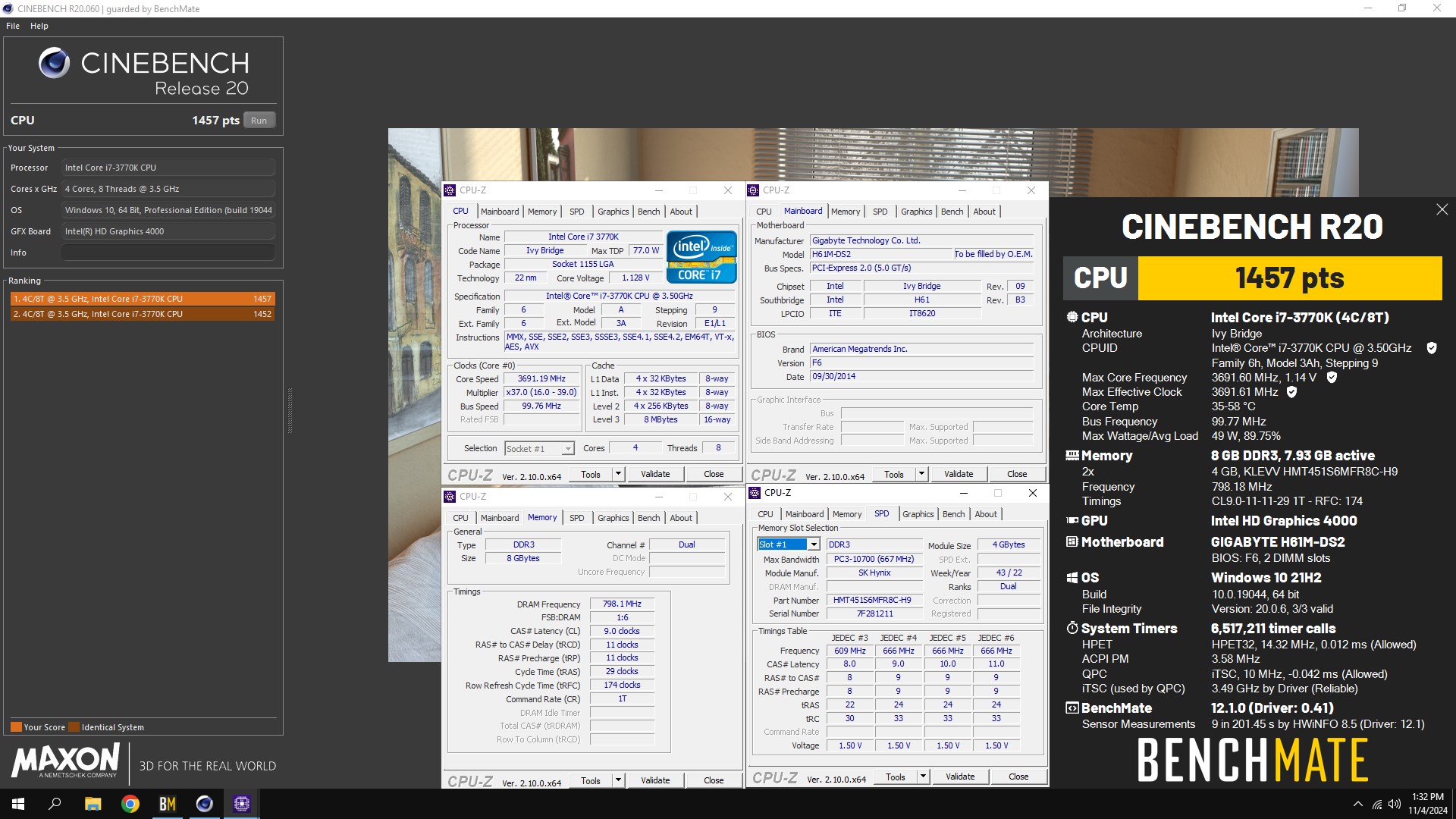The image size is (1456, 819).
Task: Open SPD tab in CPU-Z Memory window
Action: [x=577, y=518]
